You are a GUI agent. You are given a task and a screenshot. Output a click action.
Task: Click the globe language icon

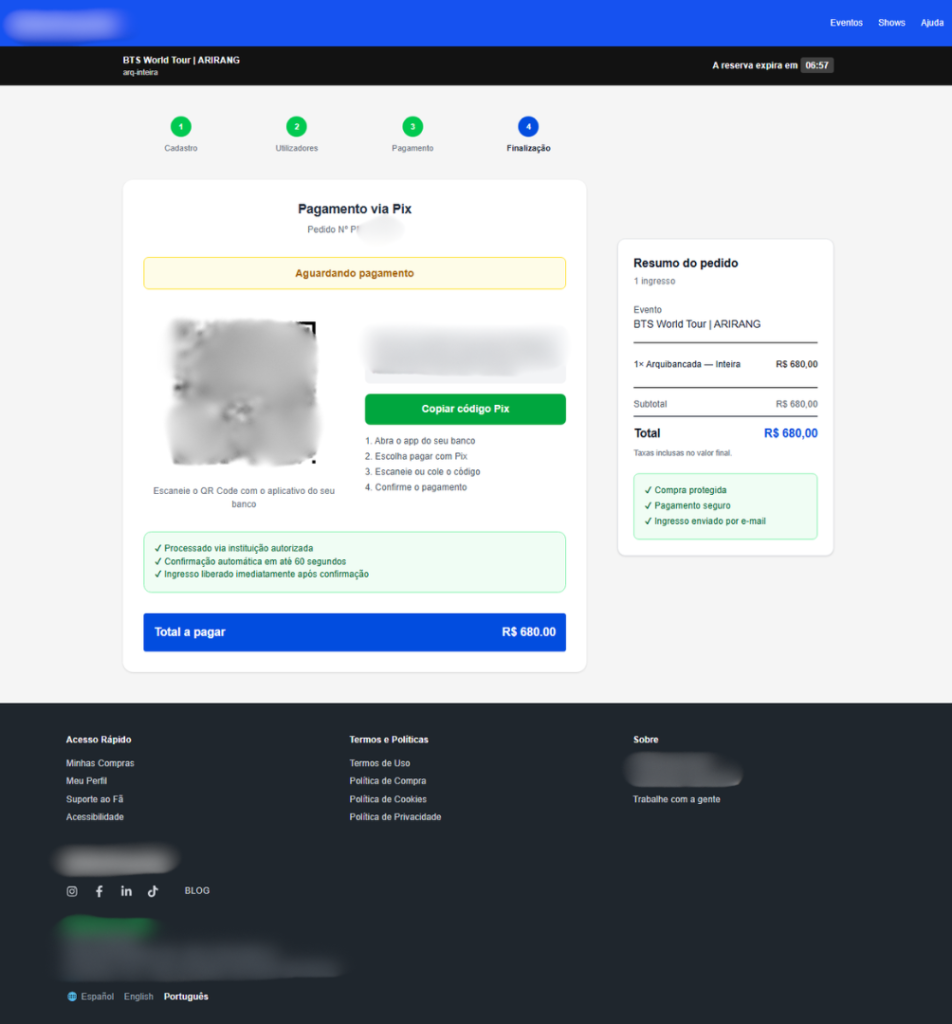coord(72,997)
